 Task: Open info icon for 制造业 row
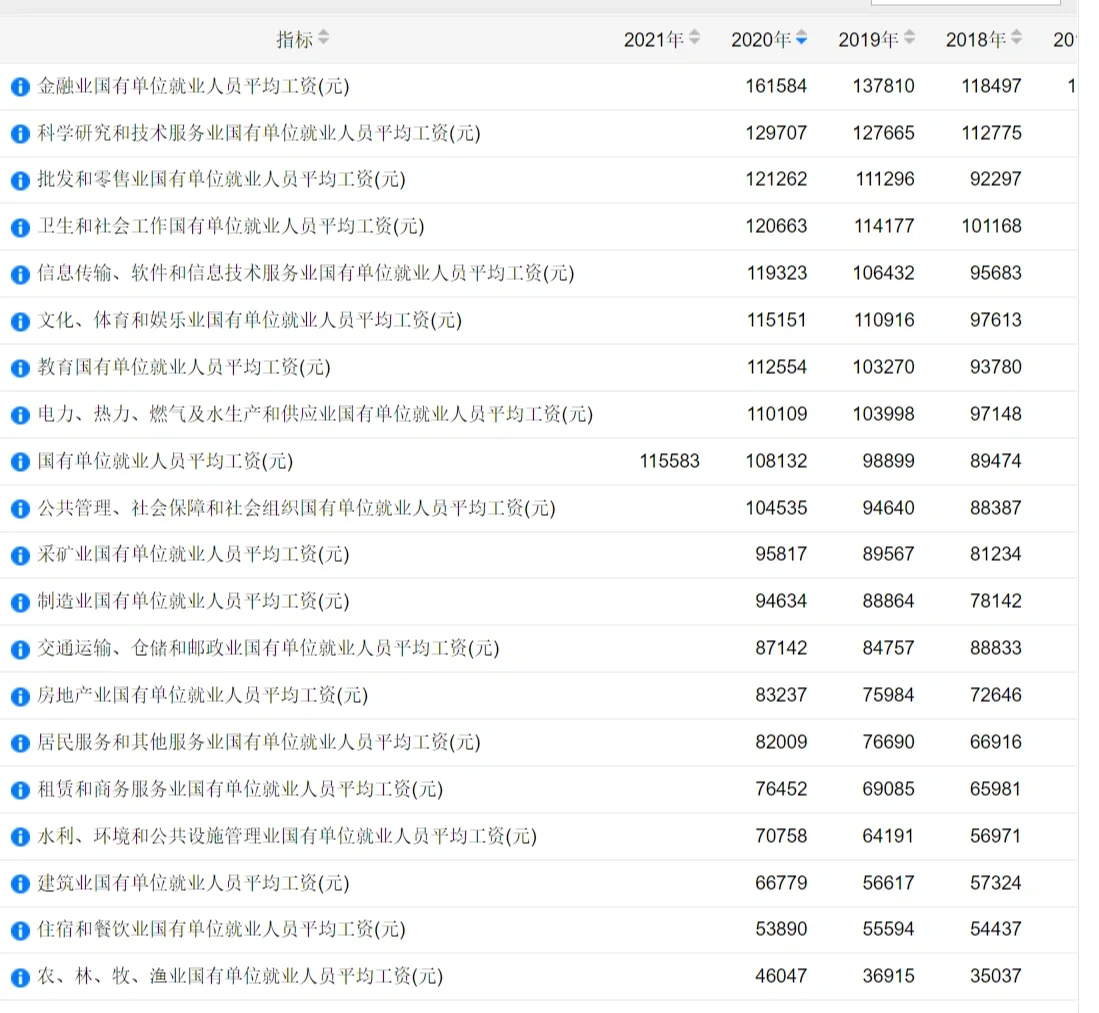coord(20,602)
